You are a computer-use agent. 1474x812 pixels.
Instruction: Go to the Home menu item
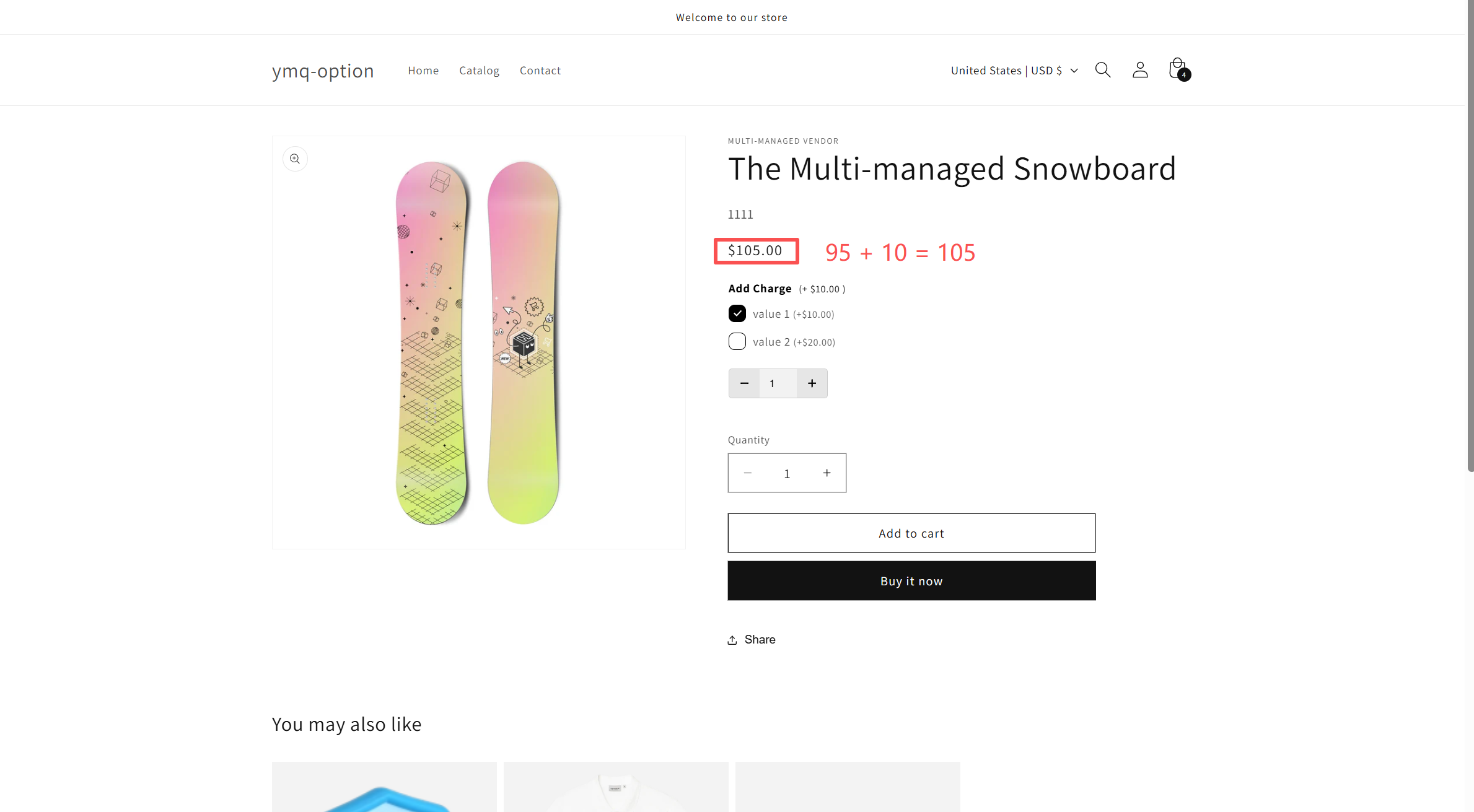423,71
